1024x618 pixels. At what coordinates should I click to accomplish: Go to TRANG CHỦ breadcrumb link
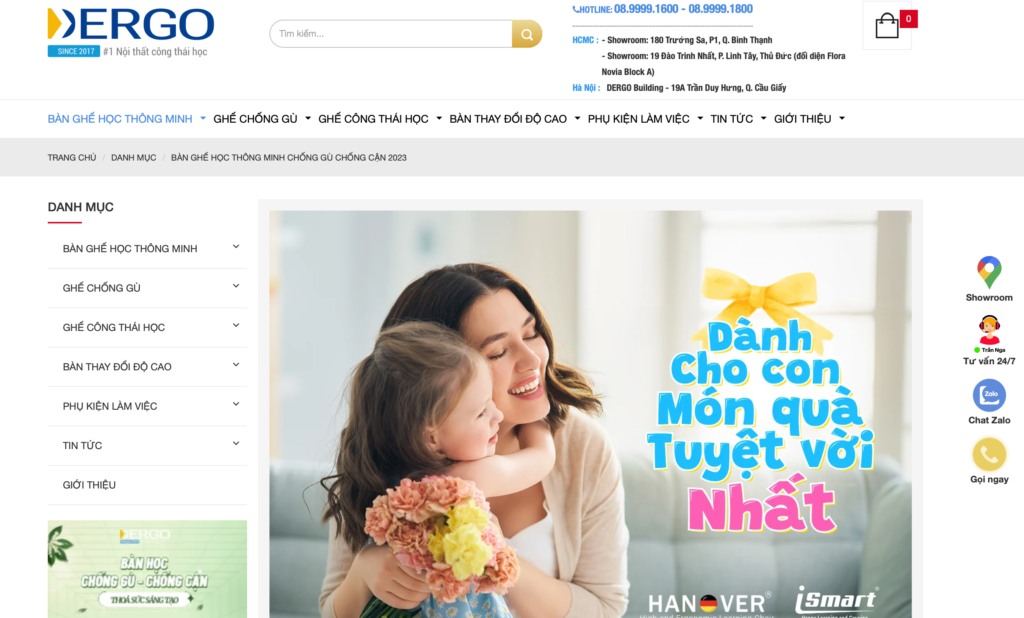click(72, 157)
